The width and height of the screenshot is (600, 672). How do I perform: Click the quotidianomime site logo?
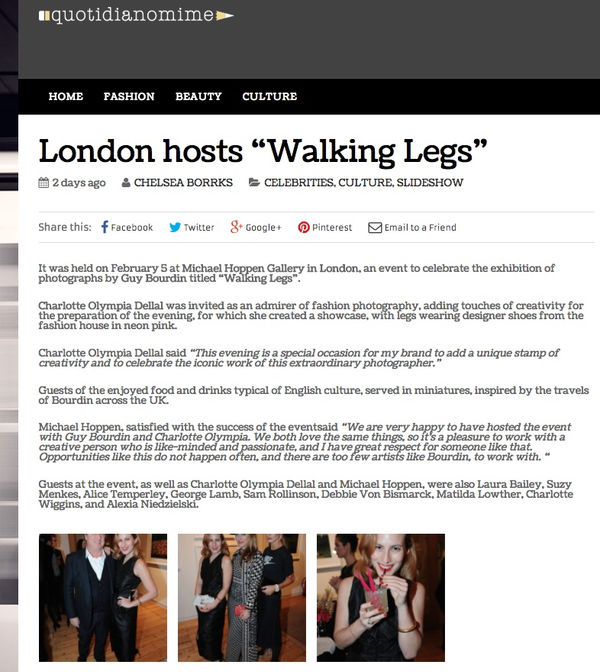pyautogui.click(x=136, y=15)
